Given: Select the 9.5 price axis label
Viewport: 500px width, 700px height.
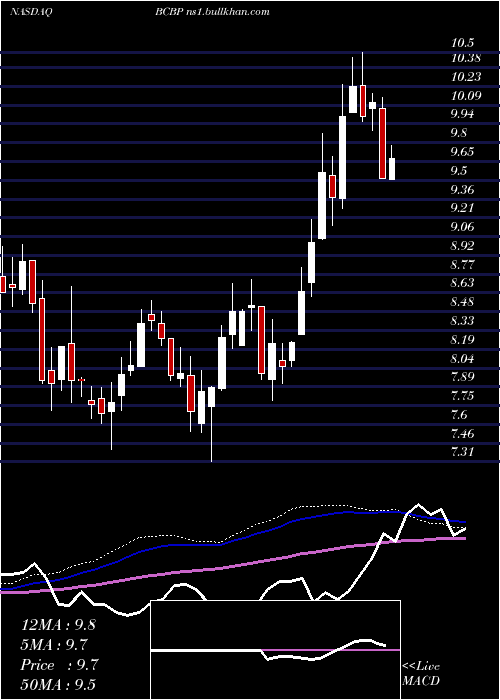Looking at the screenshot, I should click(459, 171).
